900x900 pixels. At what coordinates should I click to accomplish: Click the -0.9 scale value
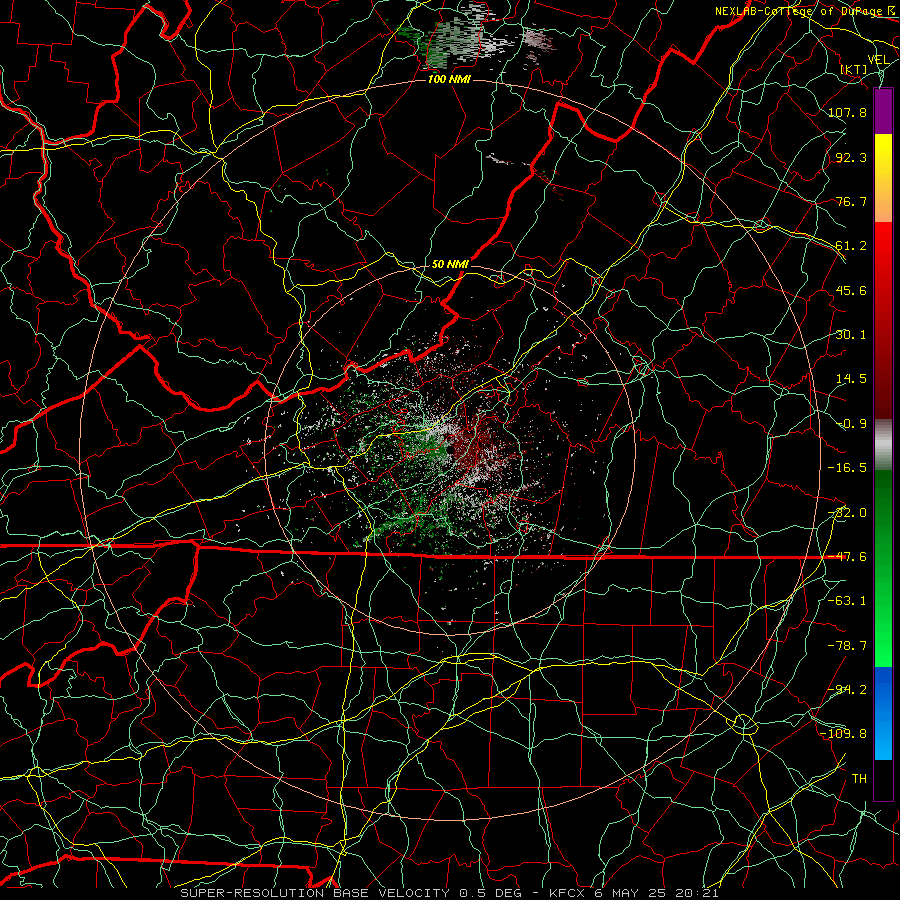[x=851, y=424]
